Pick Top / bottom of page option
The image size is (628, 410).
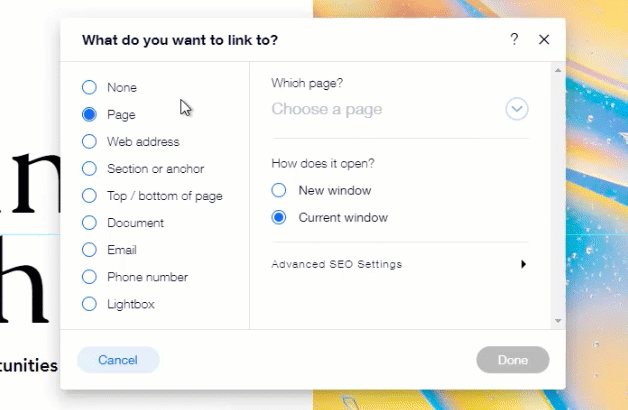coord(89,196)
